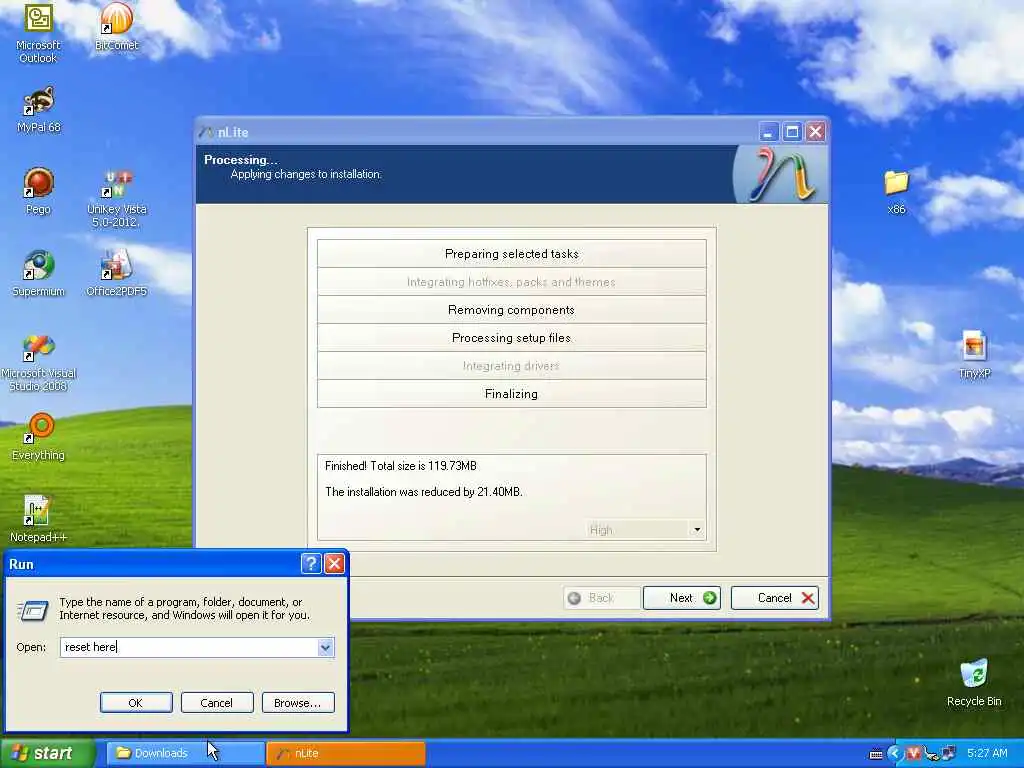
Task: Click the Safely Remove Hardware tray icon
Action: pyautogui.click(x=931, y=754)
